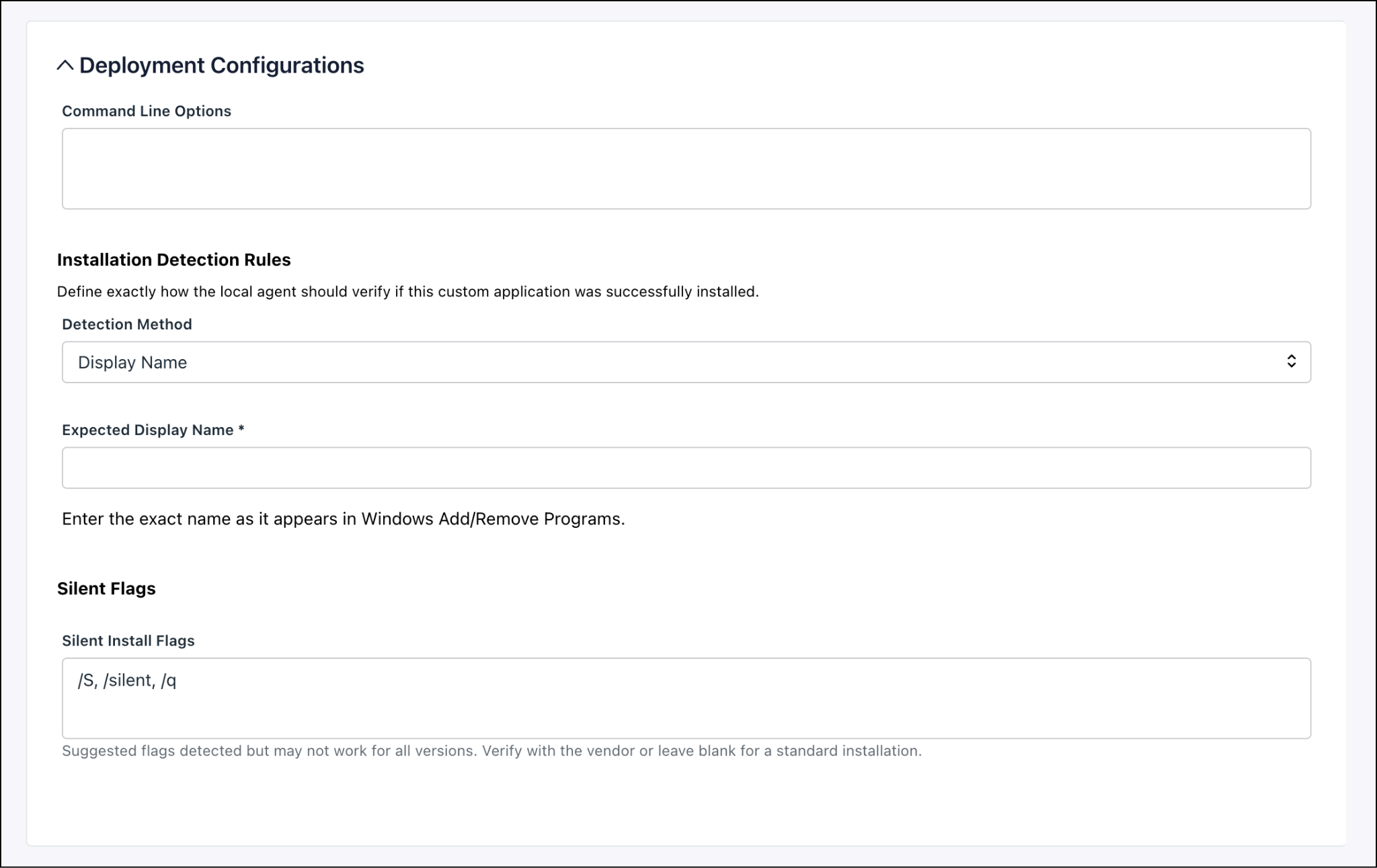This screenshot has width=1377, height=868.
Task: Click the Command Line Options label
Action: [x=147, y=111]
